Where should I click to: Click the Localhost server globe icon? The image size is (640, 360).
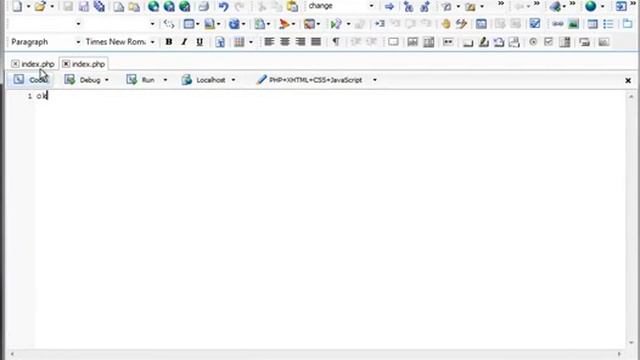coord(187,80)
